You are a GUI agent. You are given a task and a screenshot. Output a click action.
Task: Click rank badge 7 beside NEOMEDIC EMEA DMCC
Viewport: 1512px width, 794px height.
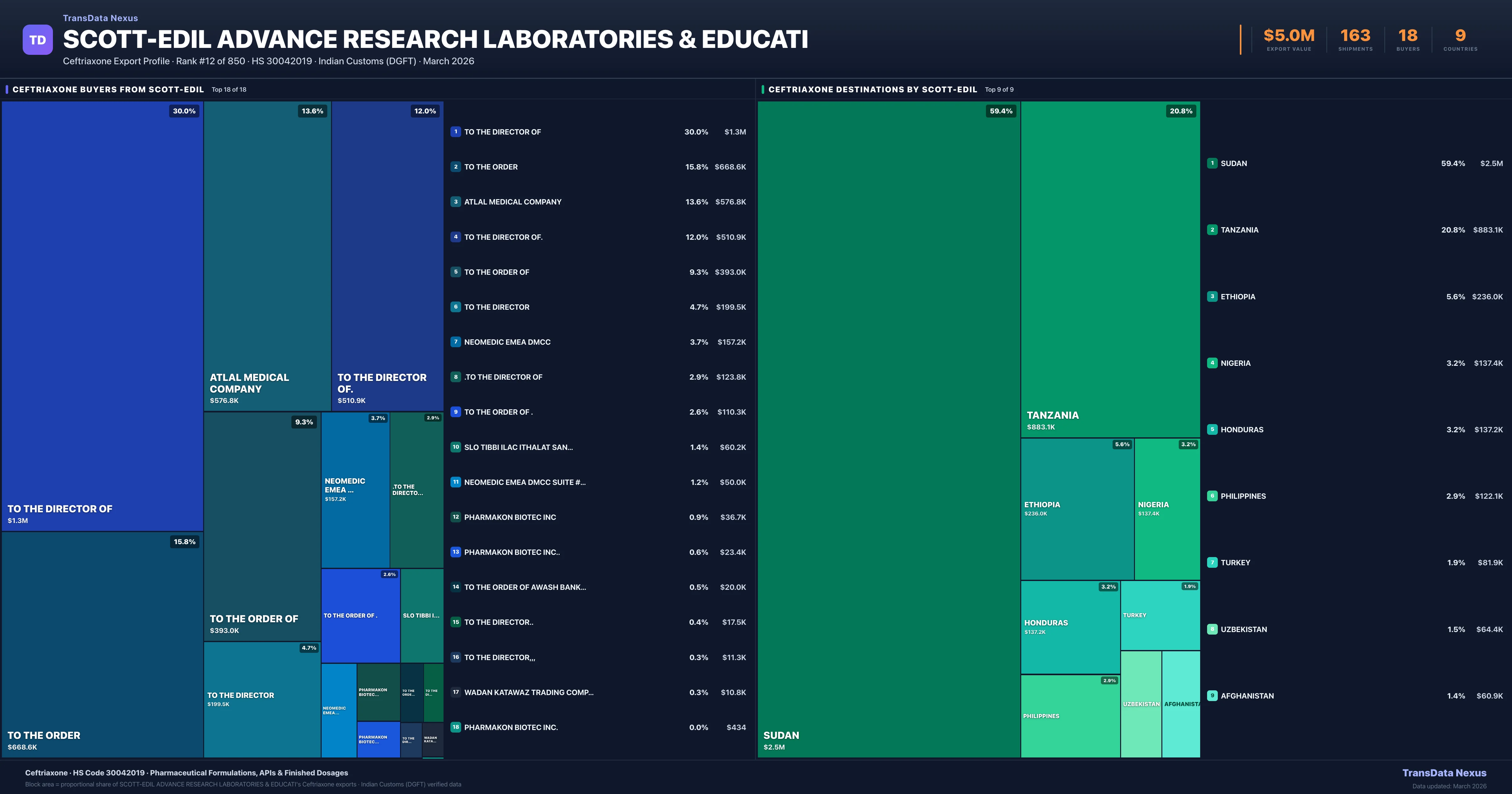point(455,342)
